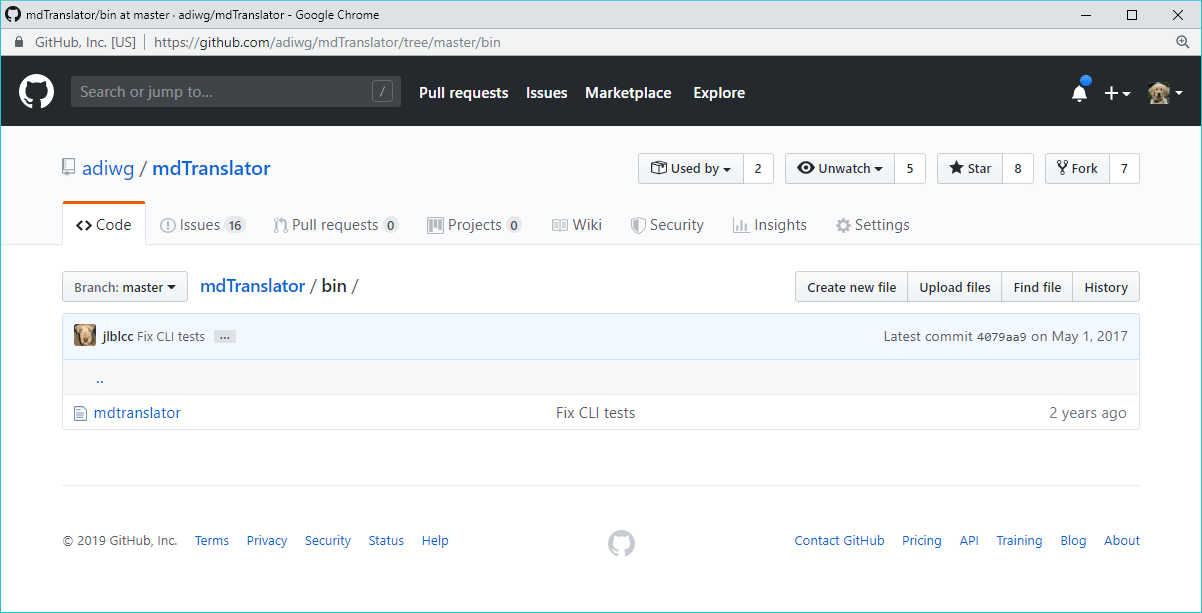Star the repository
1202x613 pixels.
click(x=970, y=169)
